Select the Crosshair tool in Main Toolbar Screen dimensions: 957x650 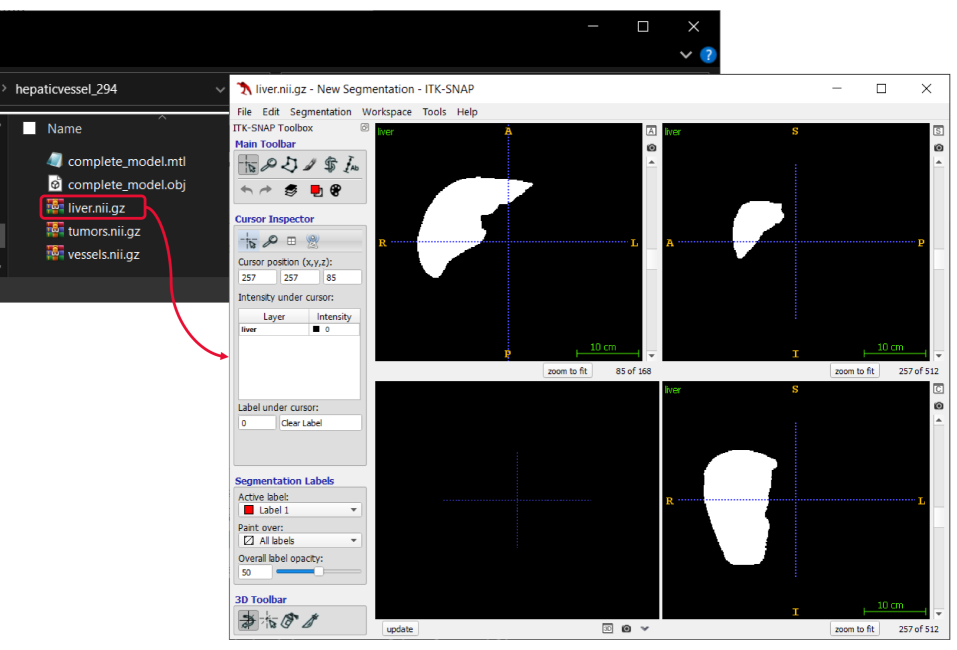pyautogui.click(x=247, y=165)
